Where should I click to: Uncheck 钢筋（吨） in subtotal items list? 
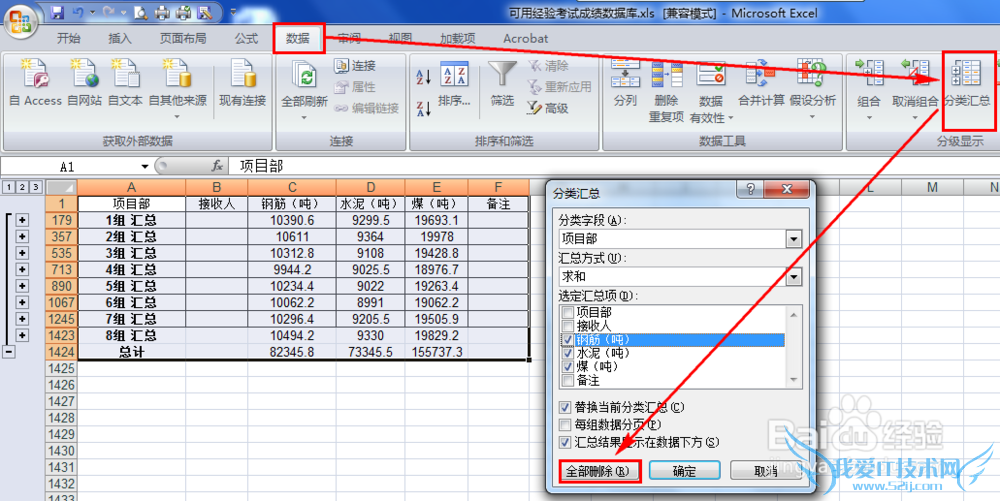[x=568, y=340]
